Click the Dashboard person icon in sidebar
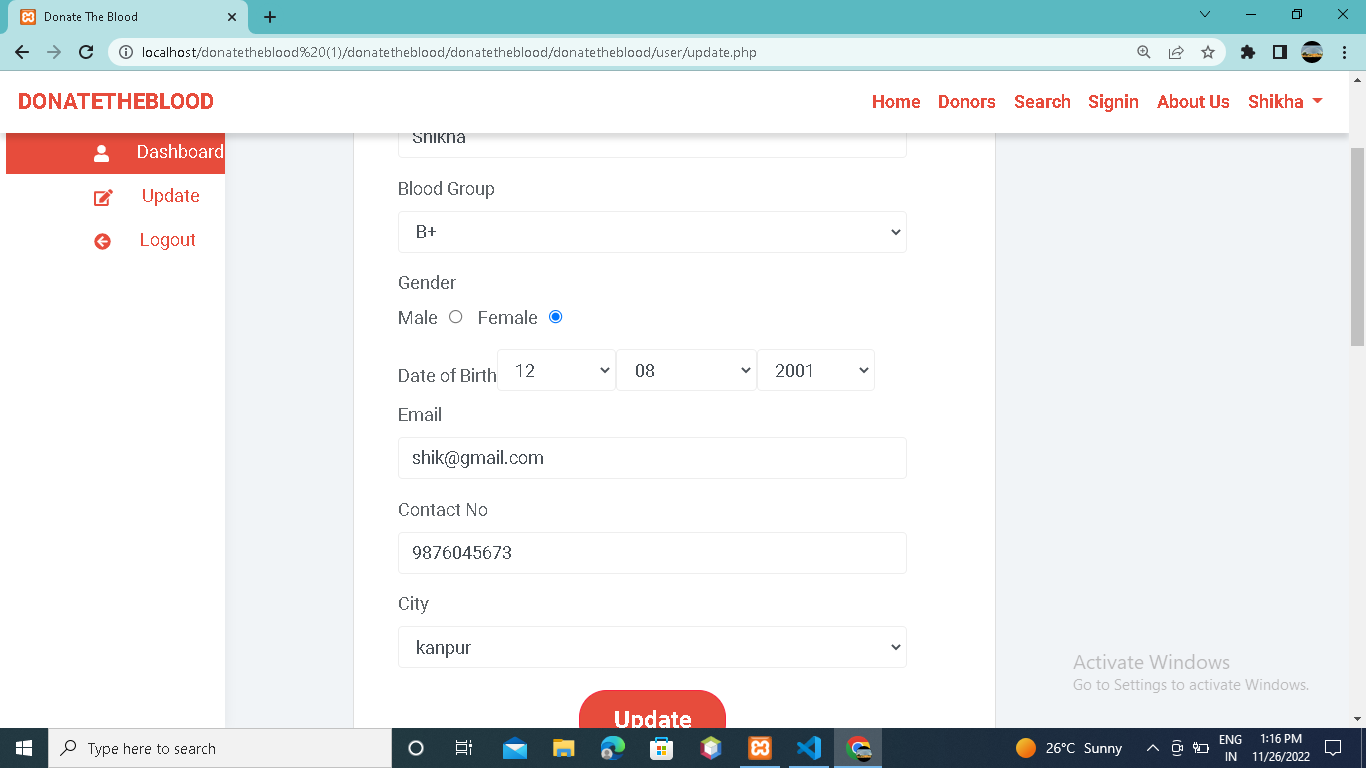The image size is (1366, 768). click(101, 152)
